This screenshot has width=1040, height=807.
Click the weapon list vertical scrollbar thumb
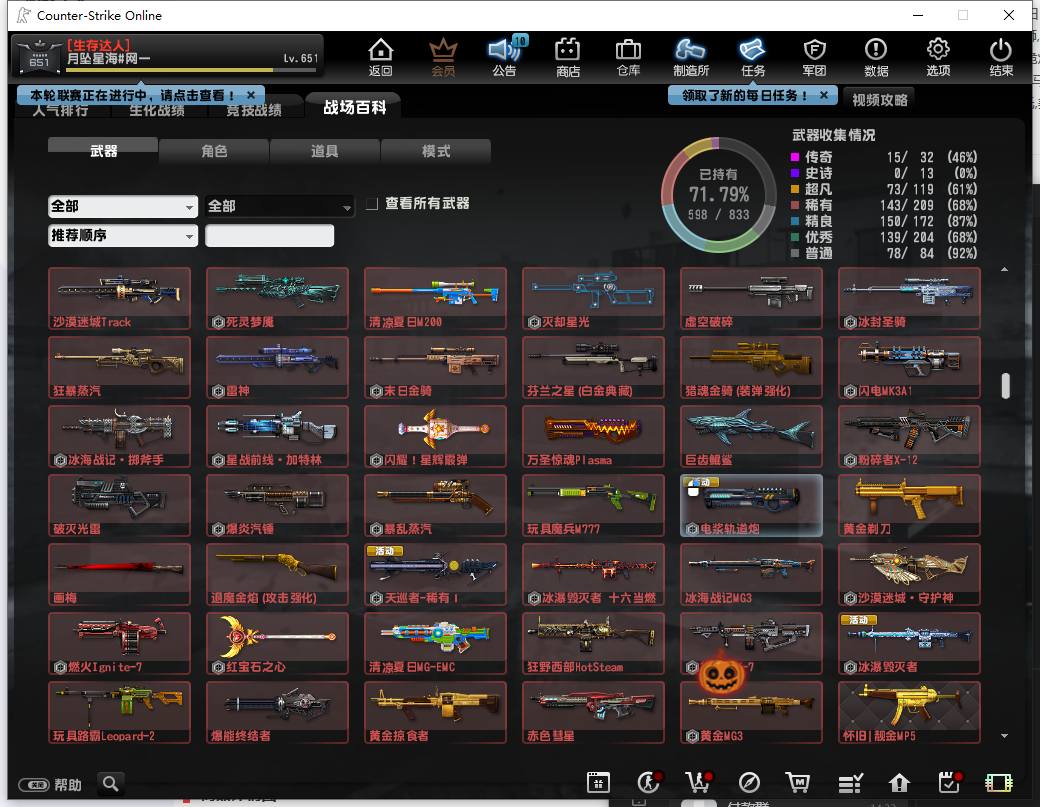click(x=1006, y=386)
